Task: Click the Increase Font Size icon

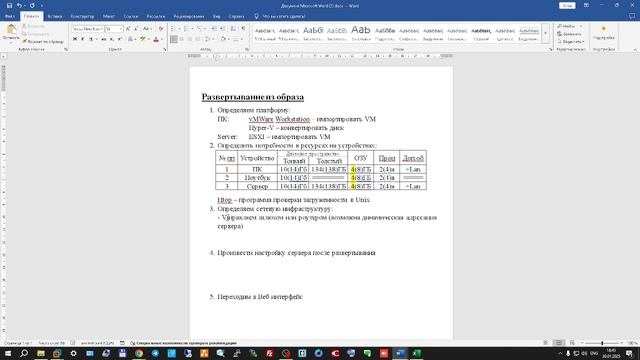Action: (x=128, y=29)
